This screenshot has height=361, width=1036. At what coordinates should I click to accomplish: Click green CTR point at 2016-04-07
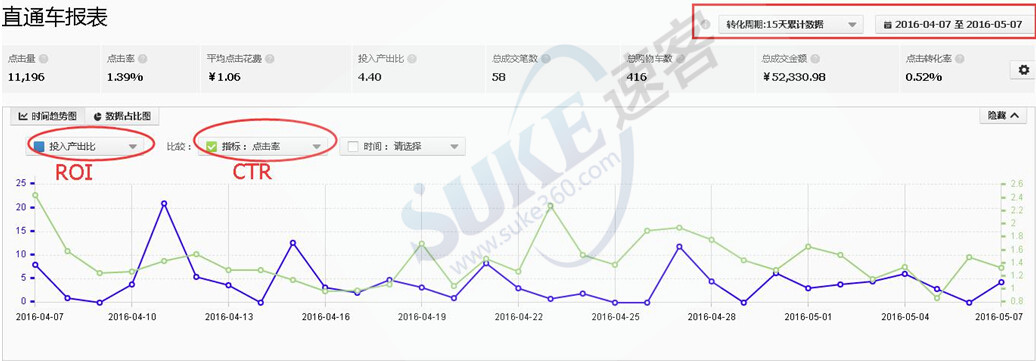click(35, 195)
